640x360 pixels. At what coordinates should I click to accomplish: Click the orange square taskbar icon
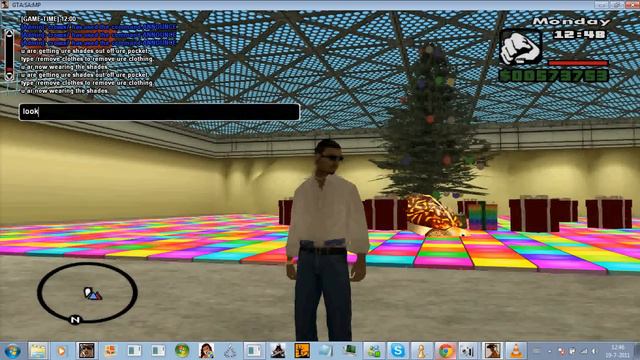tap(302, 351)
